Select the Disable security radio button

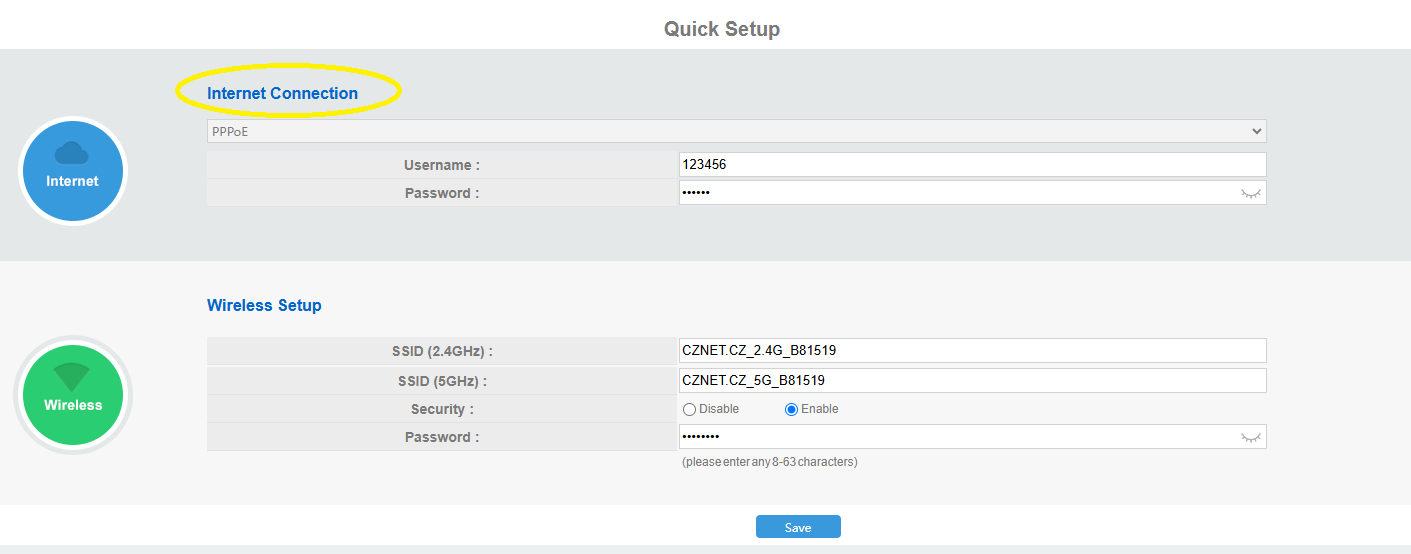689,409
